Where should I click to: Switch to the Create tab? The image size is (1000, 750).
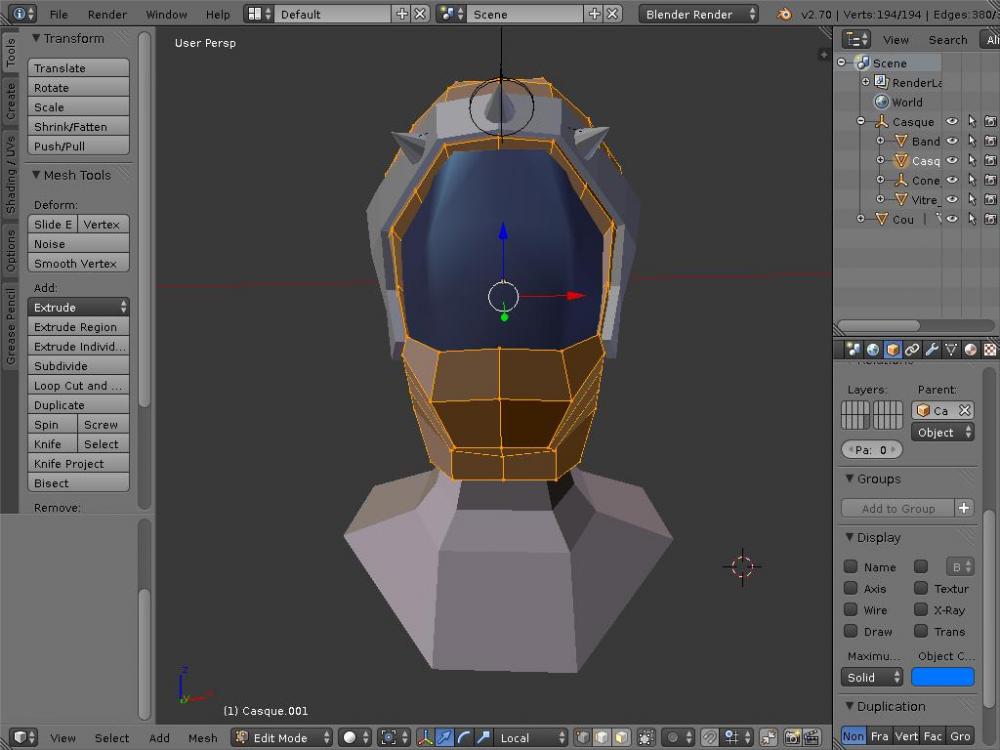point(11,102)
